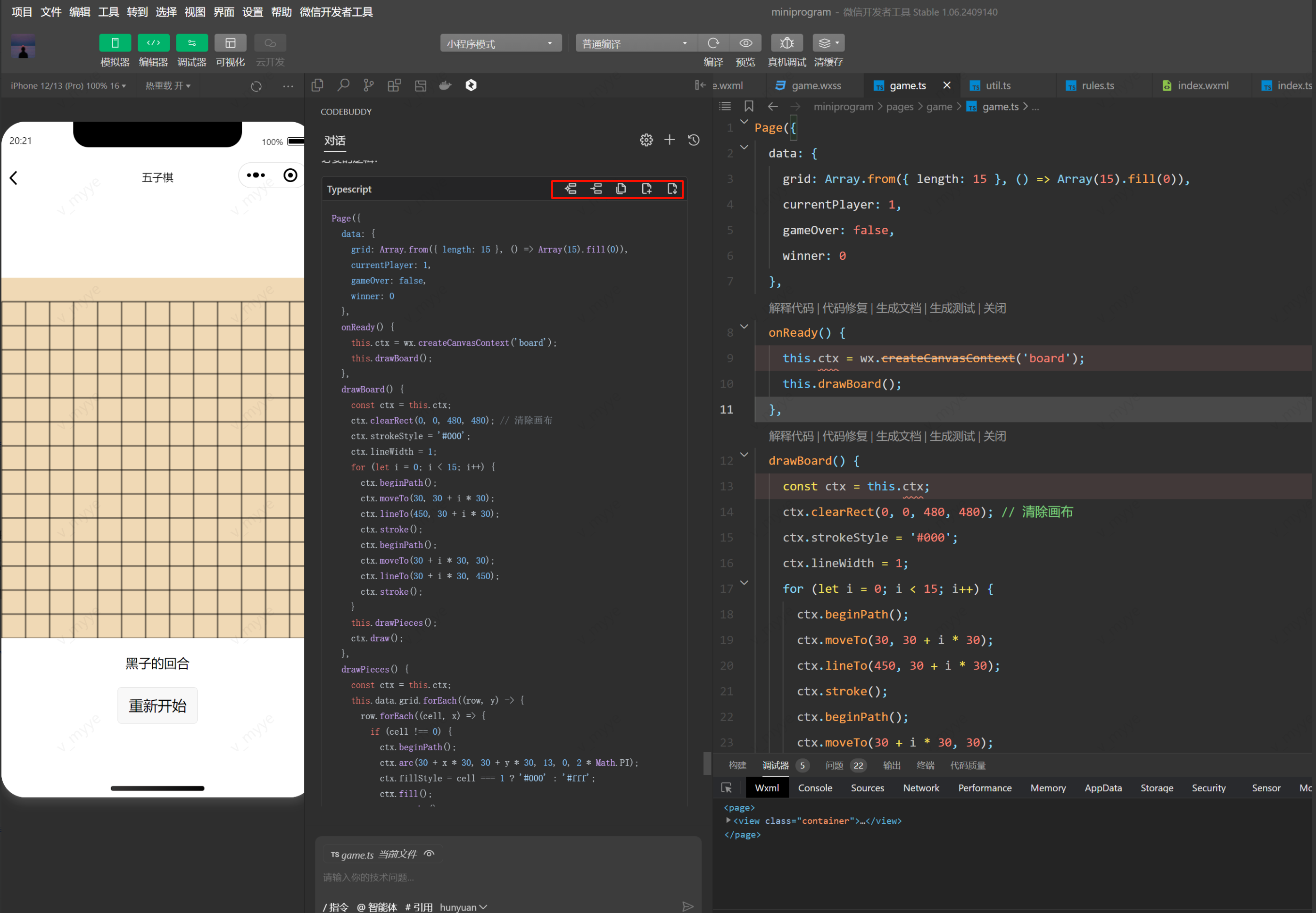
Task: Open the outline list icon in breadcrumb bar
Action: click(725, 107)
